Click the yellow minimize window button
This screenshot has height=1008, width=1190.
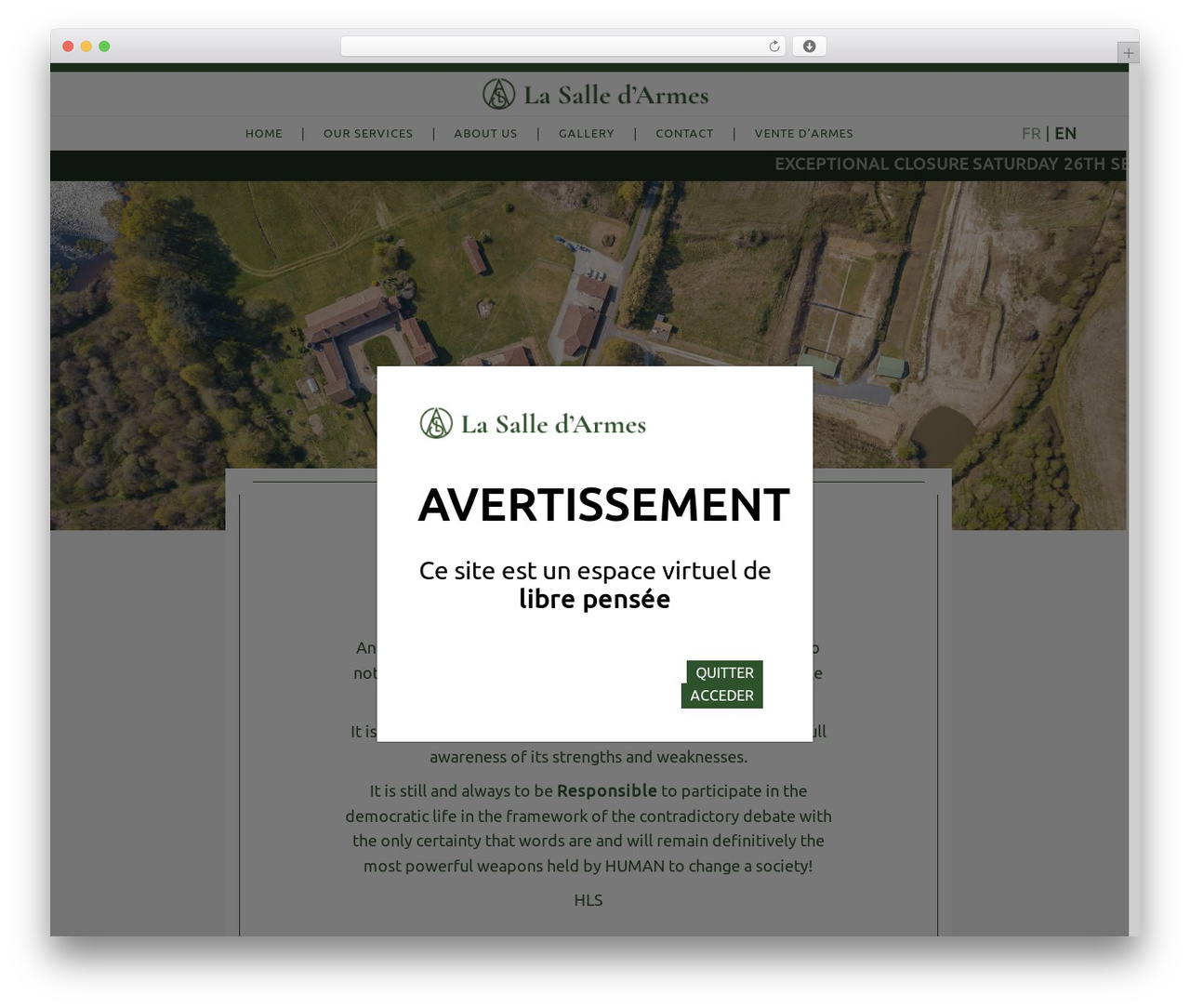[86, 46]
